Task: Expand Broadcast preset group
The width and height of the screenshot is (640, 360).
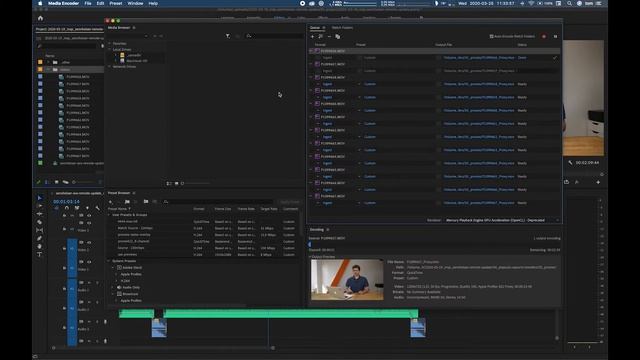Action: [113, 294]
